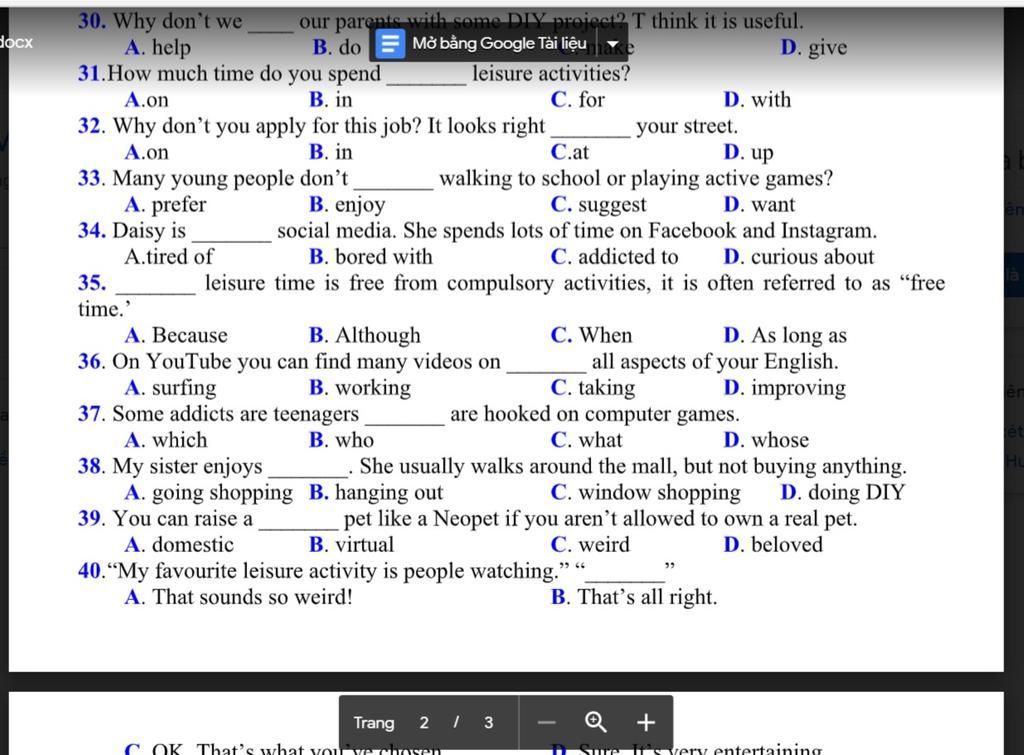Click answer D. whose in question 37
Viewport: 1024px width, 755px height.
pyautogui.click(x=766, y=440)
